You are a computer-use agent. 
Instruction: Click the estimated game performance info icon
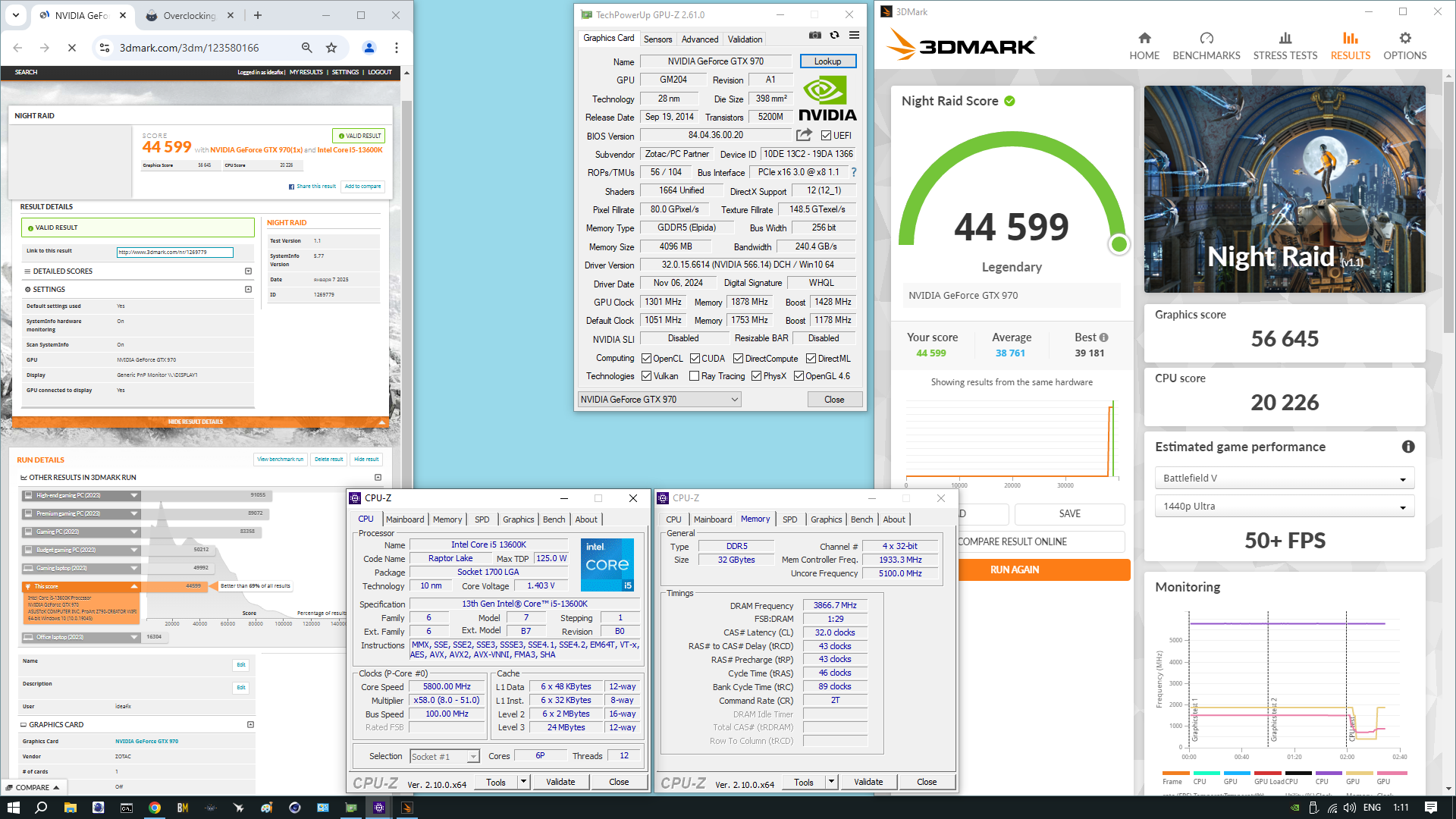coord(1408,447)
